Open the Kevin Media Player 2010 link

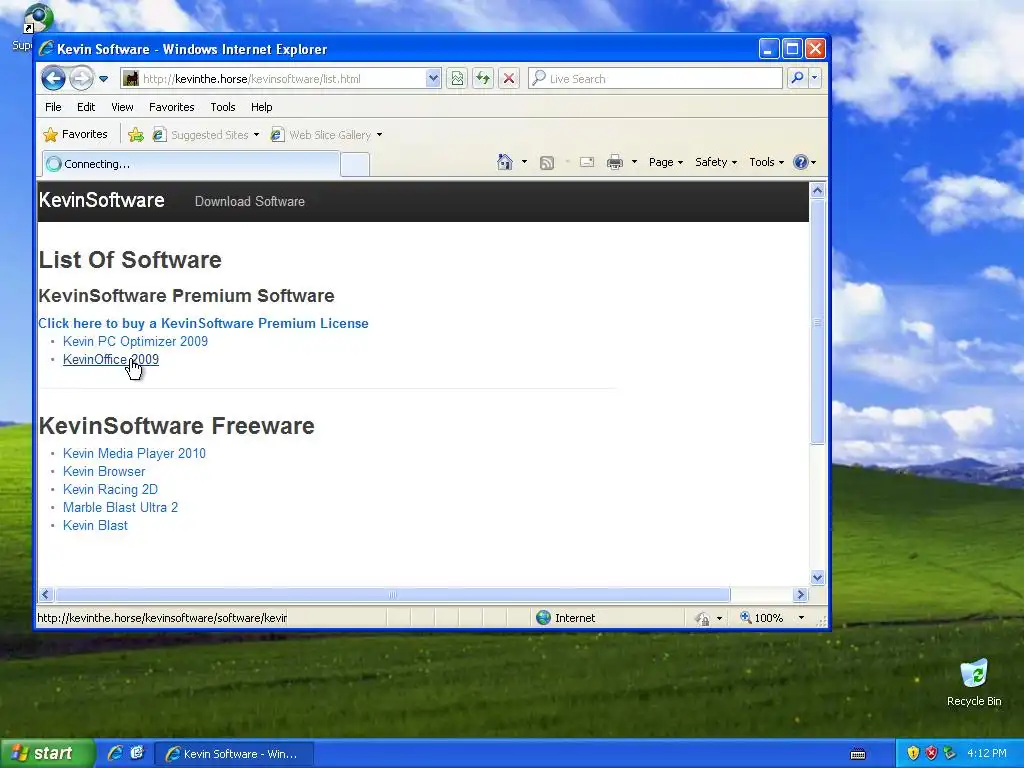[x=134, y=453]
